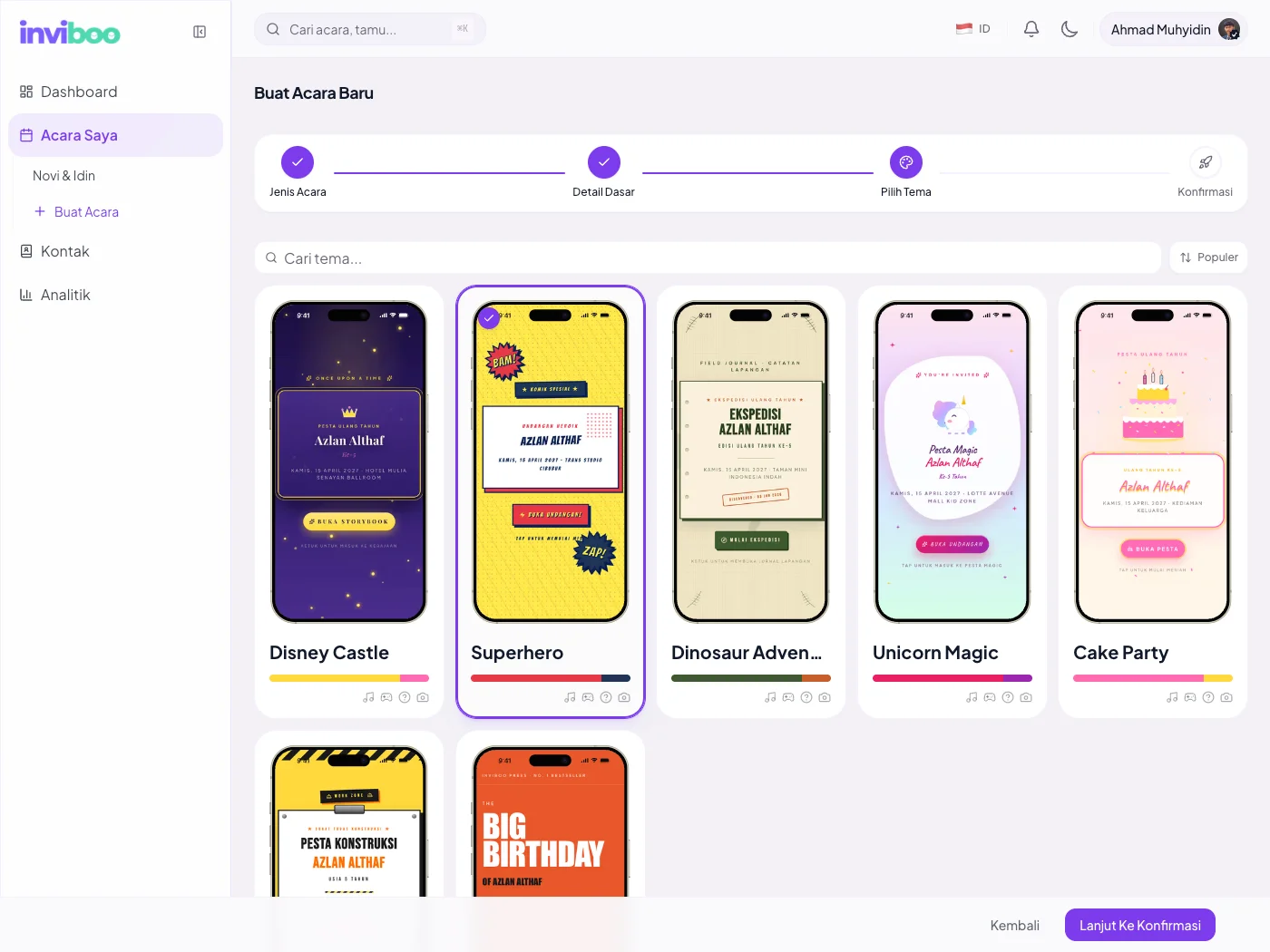1270x952 pixels.
Task: Toggle dark mode with the moon icon
Action: (1070, 29)
